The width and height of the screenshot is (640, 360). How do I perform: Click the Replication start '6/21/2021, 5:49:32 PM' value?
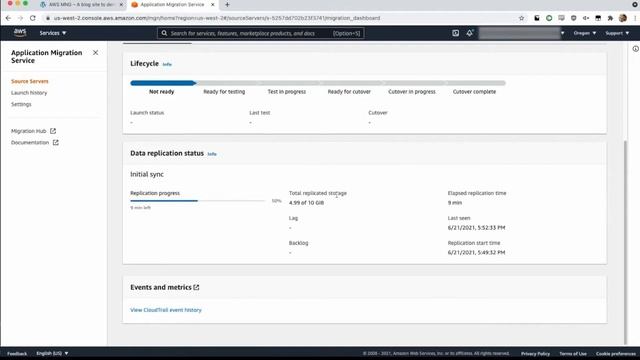click(x=476, y=253)
